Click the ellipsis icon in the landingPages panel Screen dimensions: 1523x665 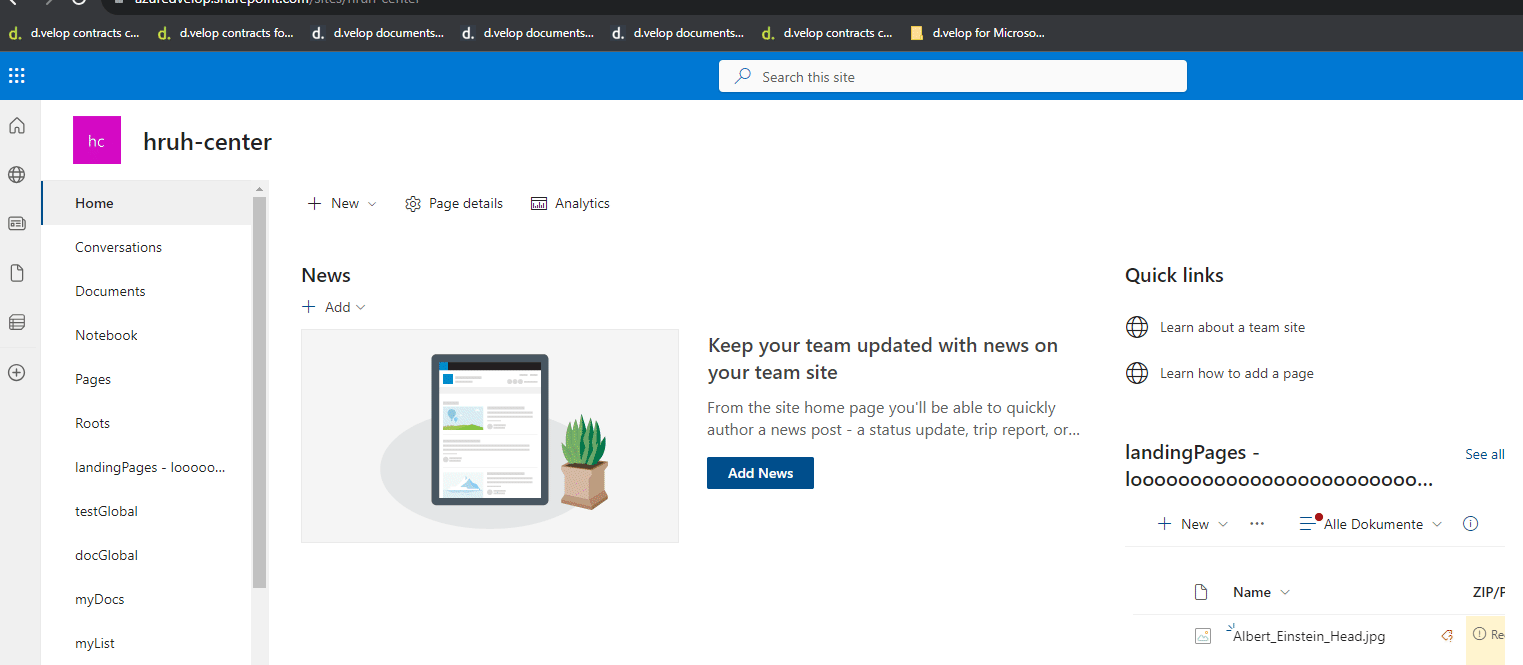1257,523
